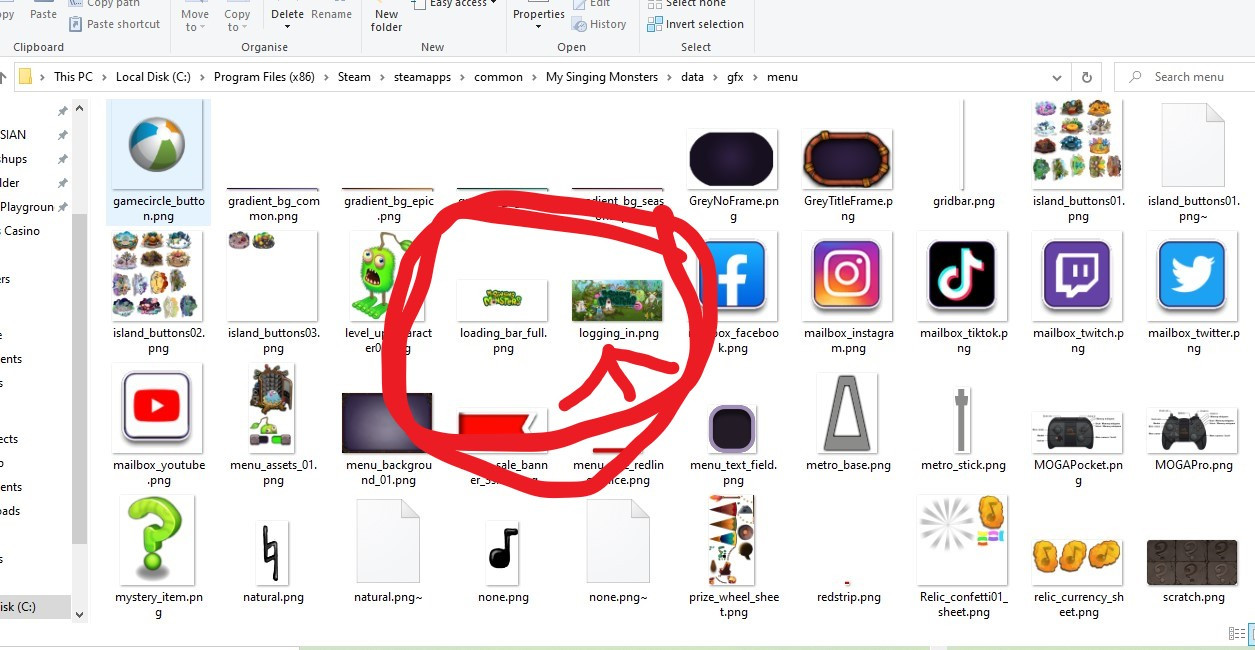Open the mailbox_instagram.png file icon
Screen dimensions: 1255x650
coord(847,273)
